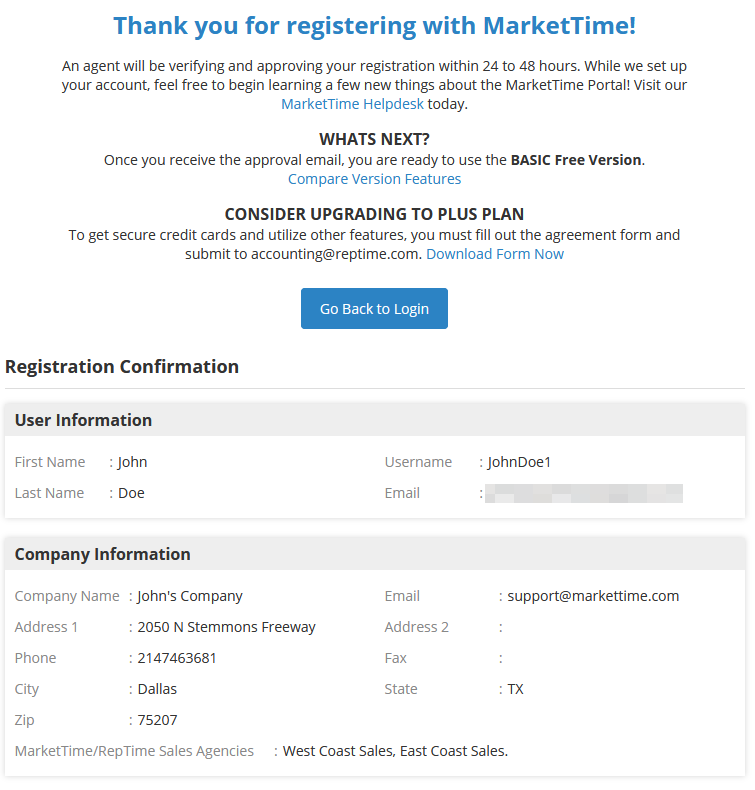
Task: Click the 'Address 1' label
Action: (x=46, y=627)
